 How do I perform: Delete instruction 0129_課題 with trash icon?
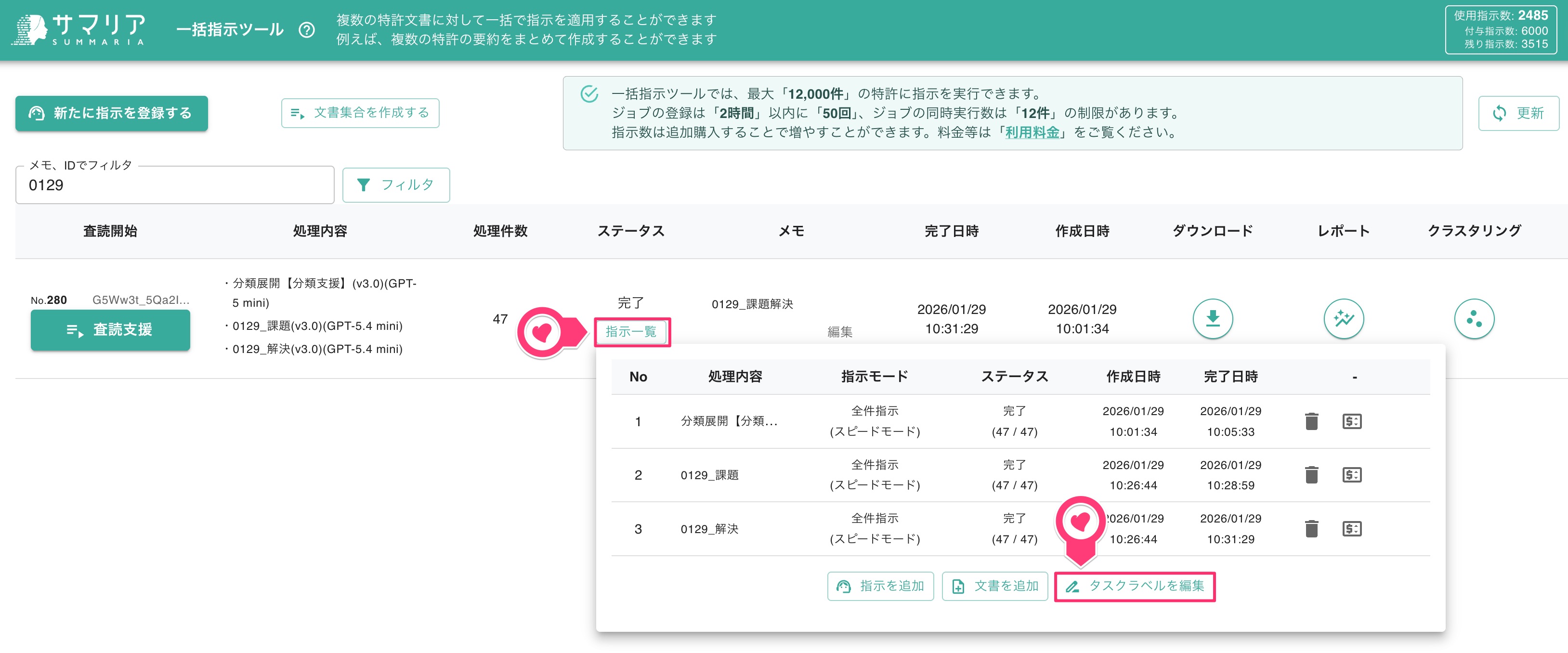[x=1312, y=475]
